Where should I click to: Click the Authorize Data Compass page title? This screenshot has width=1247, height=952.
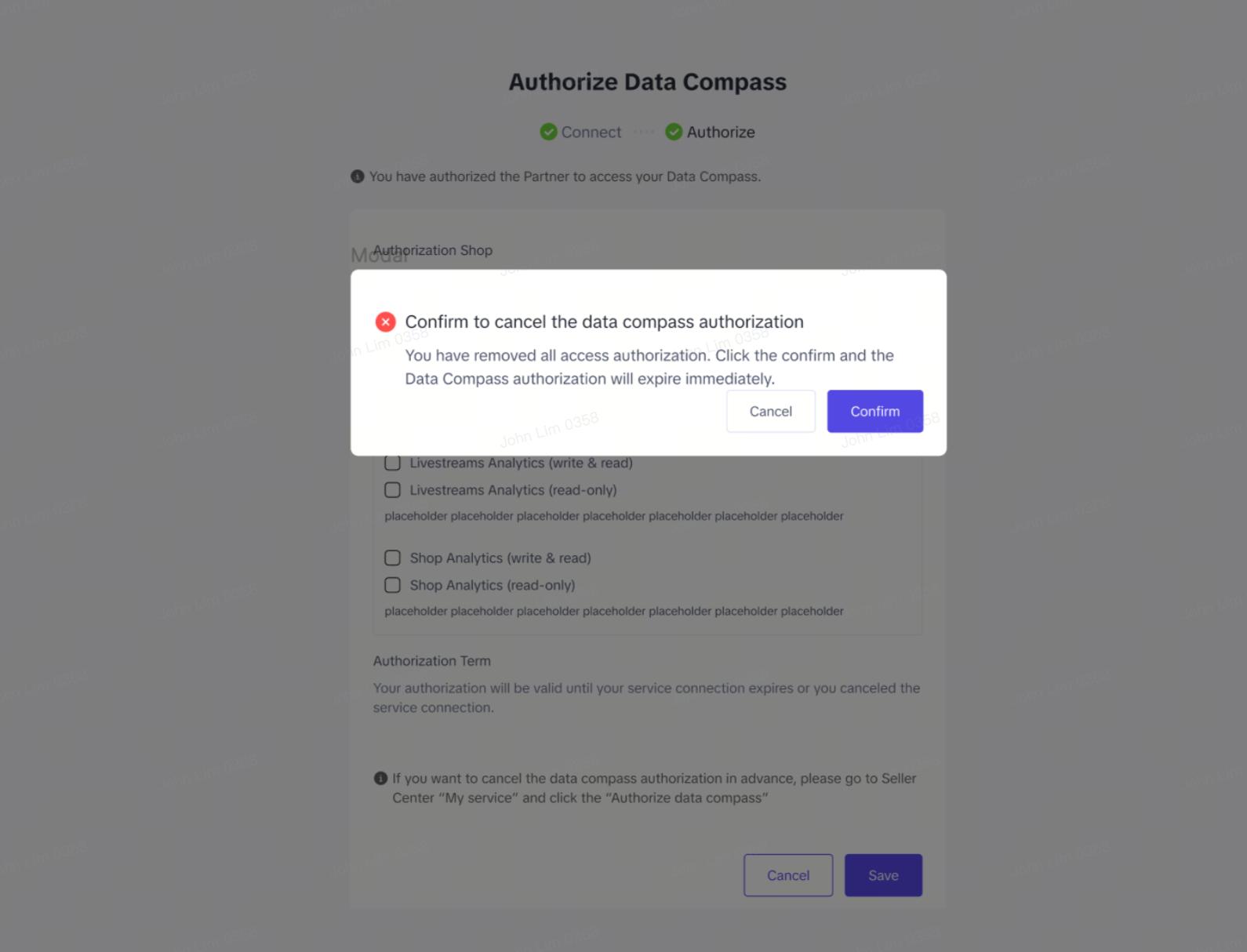647,82
